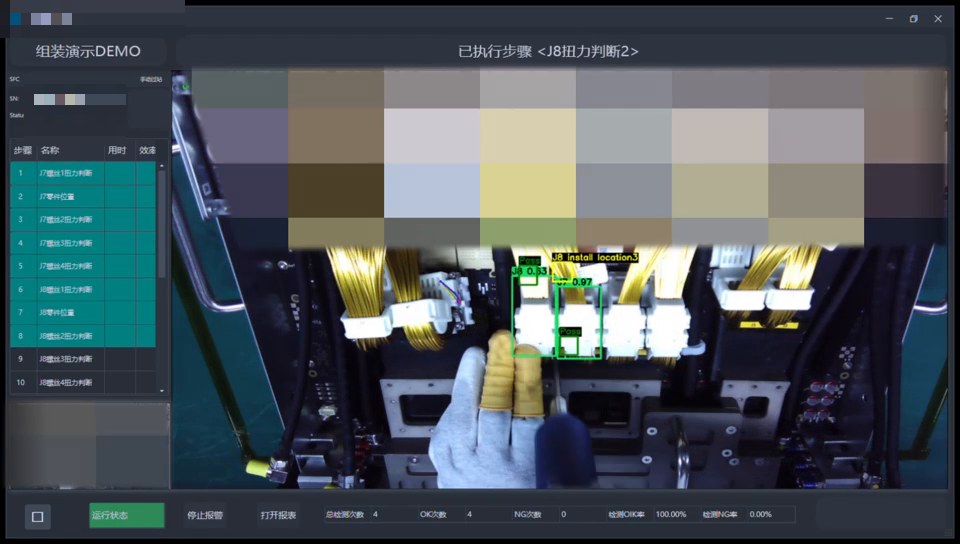Image resolution: width=960 pixels, height=544 pixels.
Task: Click the 效率 column header
Action: [x=148, y=150]
